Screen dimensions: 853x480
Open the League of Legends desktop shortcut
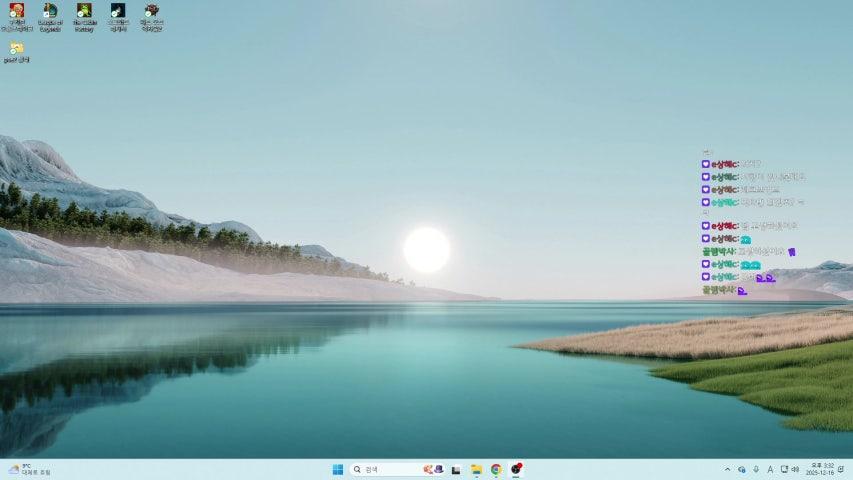click(50, 11)
